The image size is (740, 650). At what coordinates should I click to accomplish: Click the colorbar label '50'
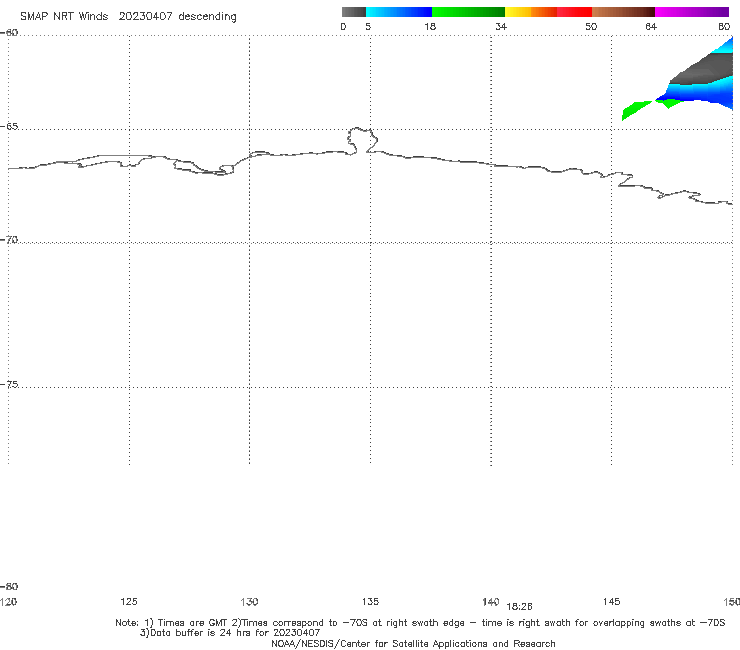tap(591, 27)
